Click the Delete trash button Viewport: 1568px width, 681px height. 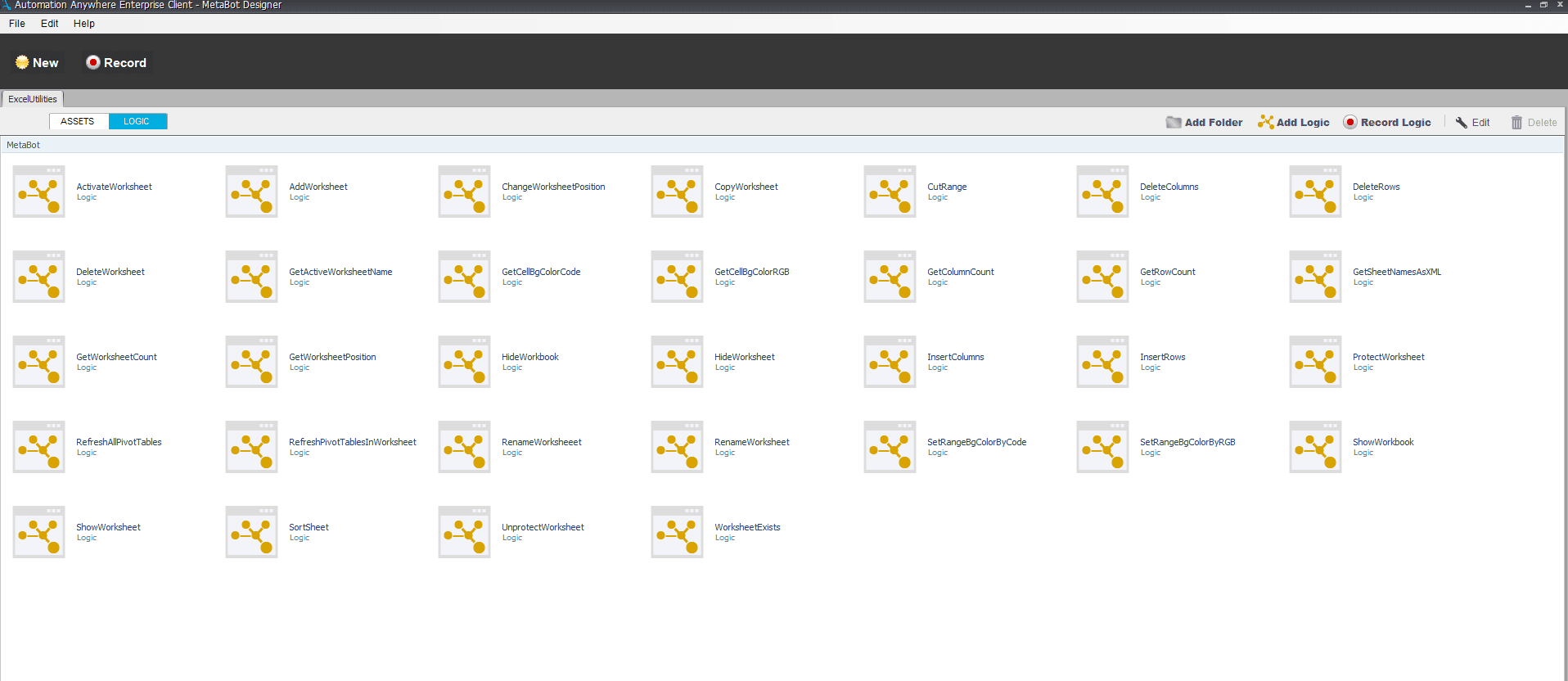point(1534,122)
